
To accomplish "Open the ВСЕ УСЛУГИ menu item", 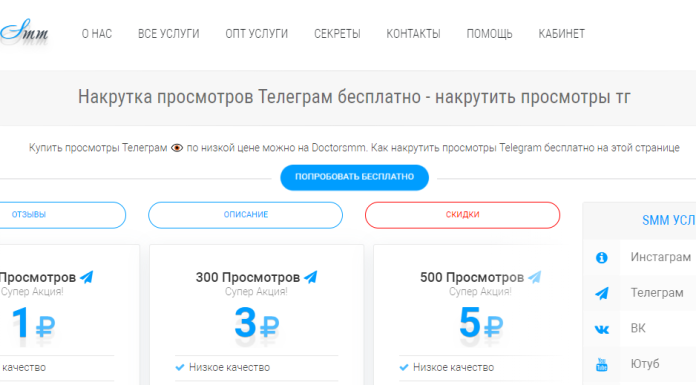I will (x=169, y=34).
